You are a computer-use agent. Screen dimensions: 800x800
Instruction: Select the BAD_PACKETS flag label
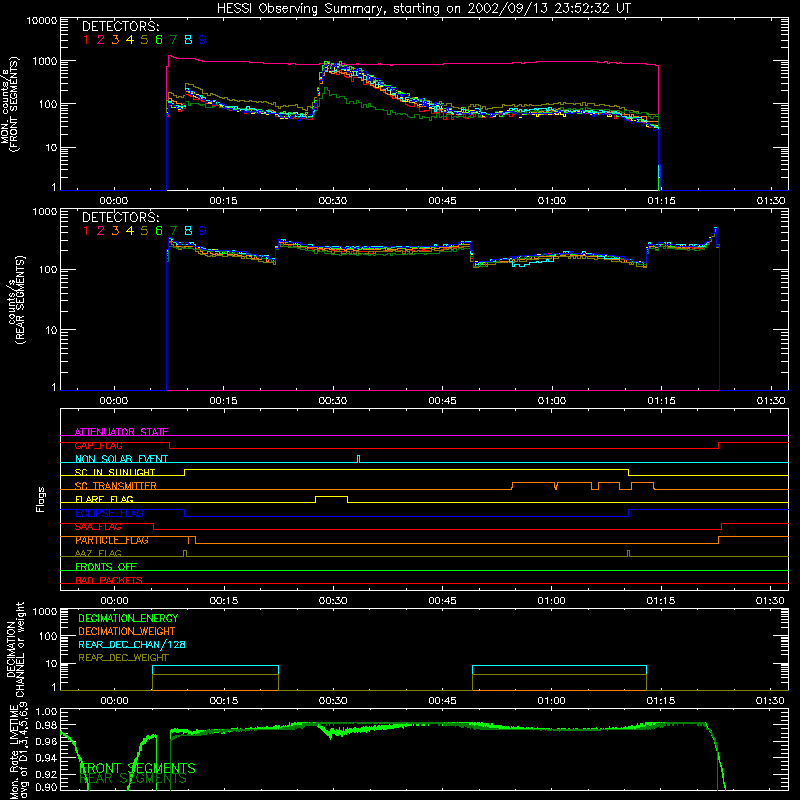[109, 580]
